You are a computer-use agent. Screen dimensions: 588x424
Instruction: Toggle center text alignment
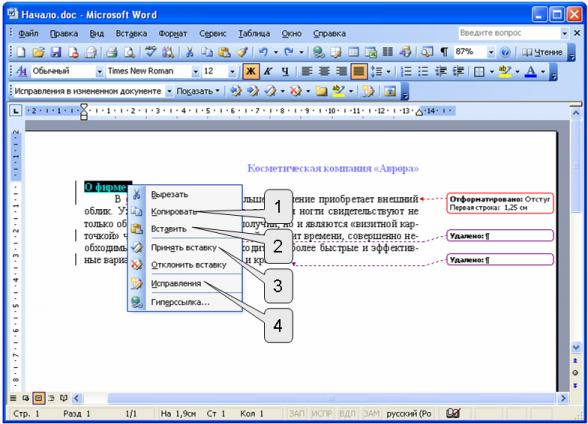click(324, 71)
